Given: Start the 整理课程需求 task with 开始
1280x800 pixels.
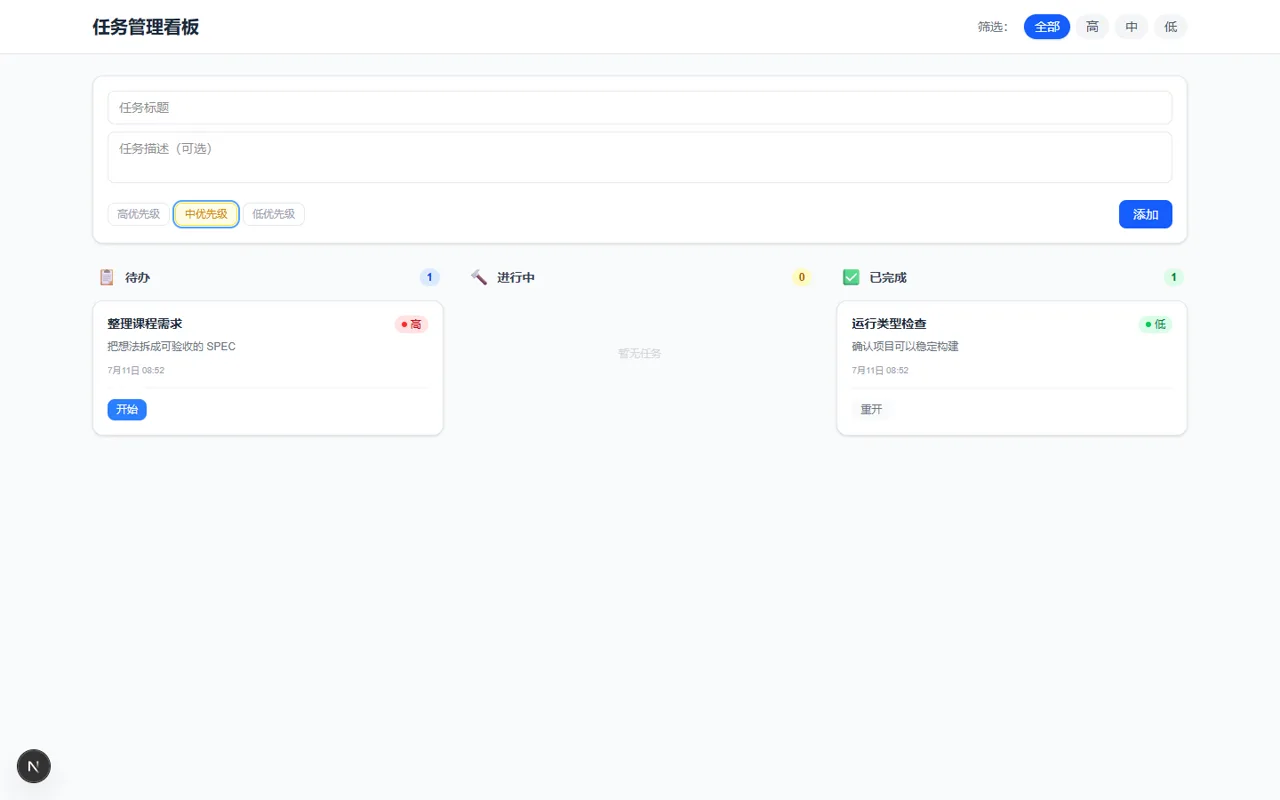Looking at the screenshot, I should click(x=127, y=409).
